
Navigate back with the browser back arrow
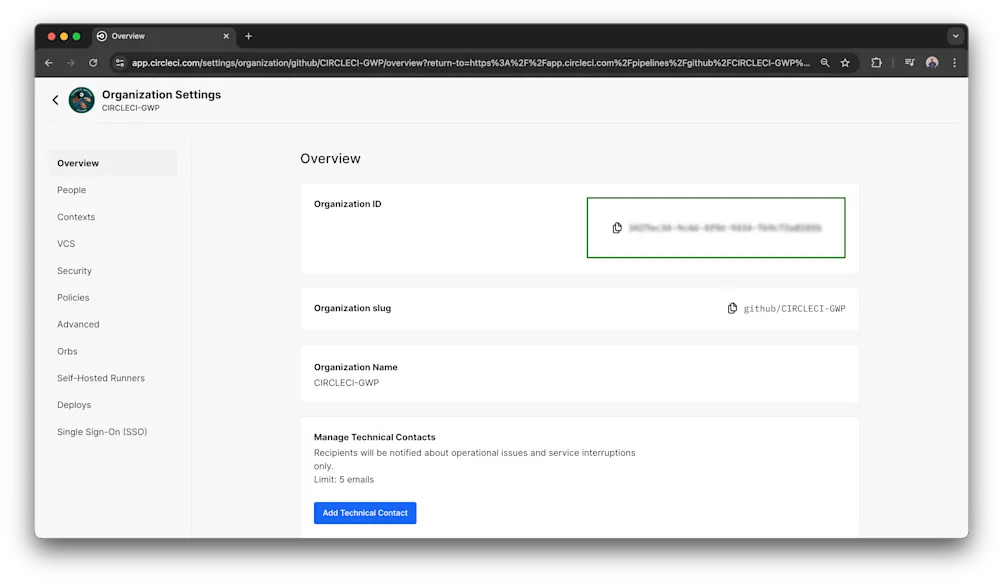[x=48, y=62]
